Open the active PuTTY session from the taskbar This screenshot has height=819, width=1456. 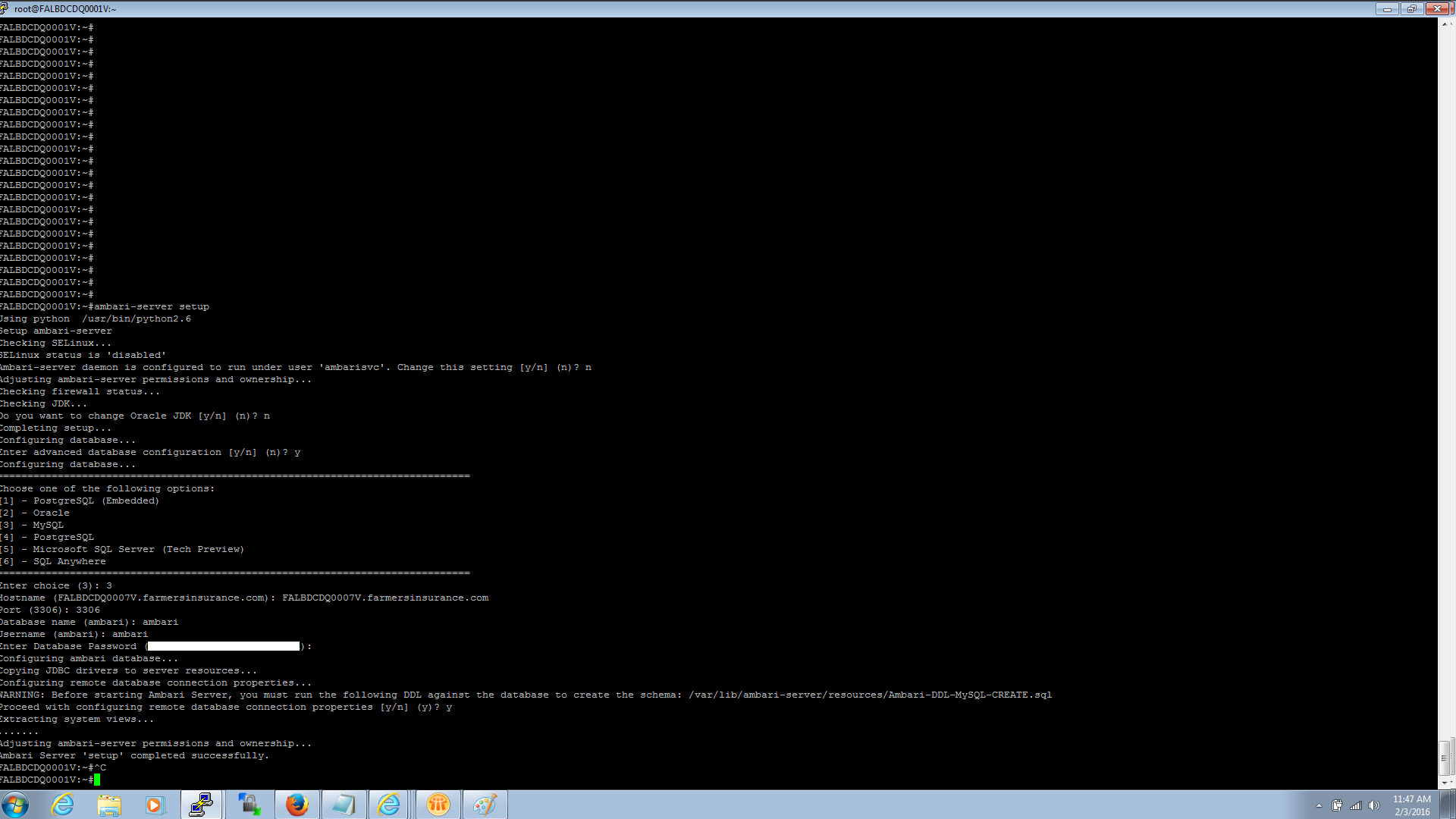coord(202,804)
